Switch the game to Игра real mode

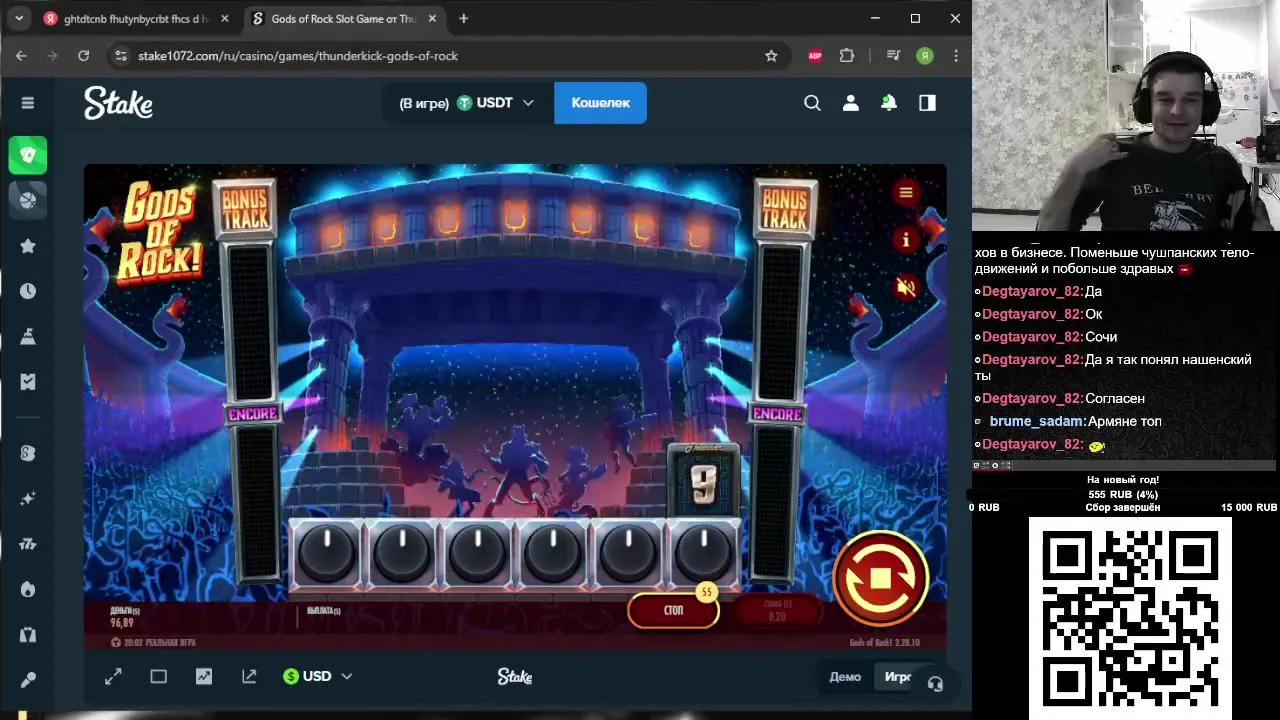tap(898, 677)
